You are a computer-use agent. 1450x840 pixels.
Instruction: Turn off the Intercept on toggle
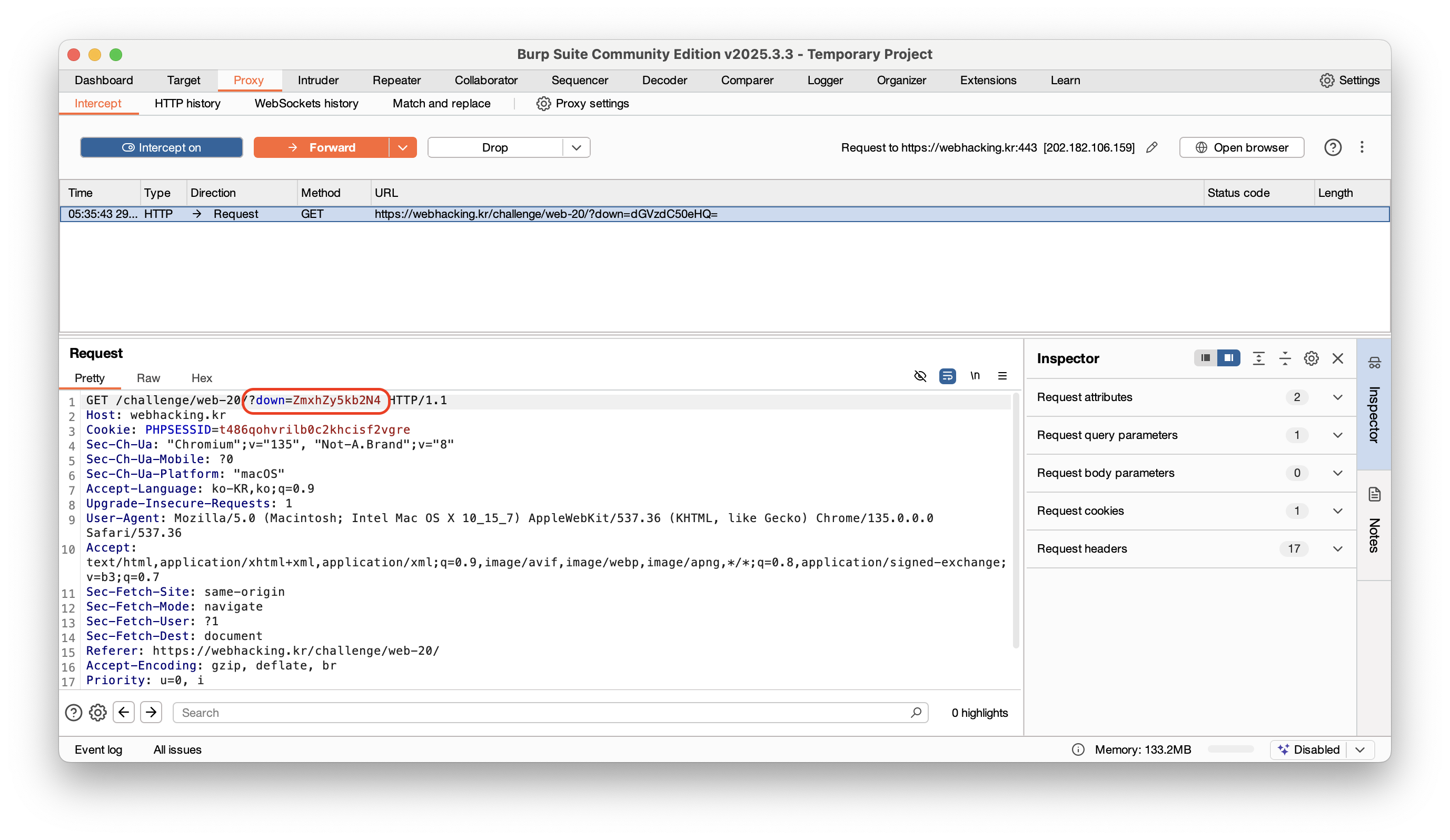click(161, 147)
